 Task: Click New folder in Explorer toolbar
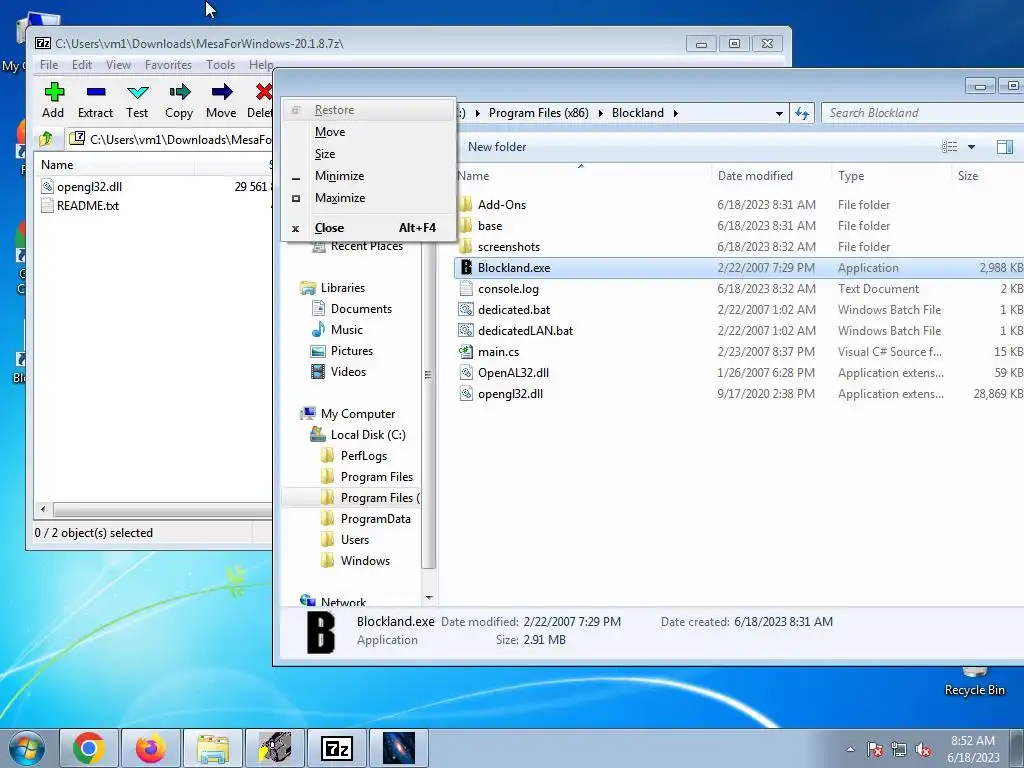(x=496, y=147)
